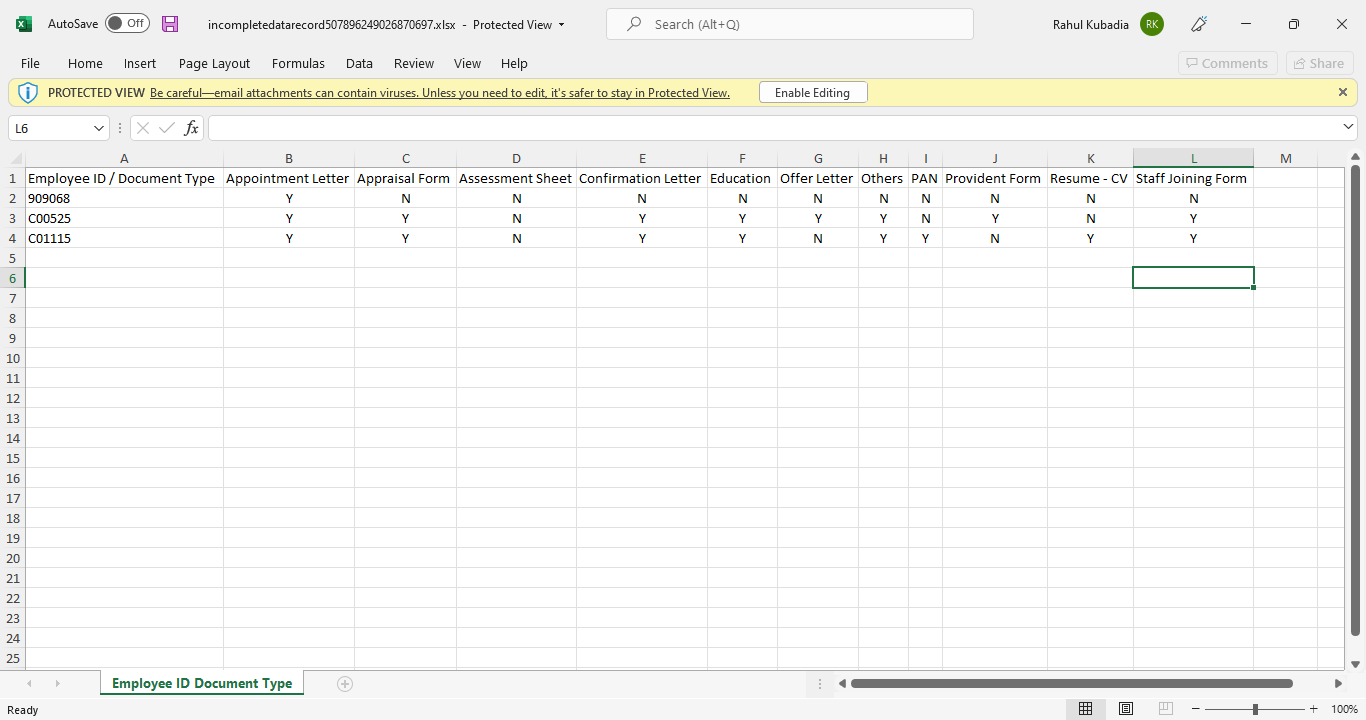The width and height of the screenshot is (1366, 720).
Task: Select the Normal view icon in status bar
Action: [x=1085, y=708]
